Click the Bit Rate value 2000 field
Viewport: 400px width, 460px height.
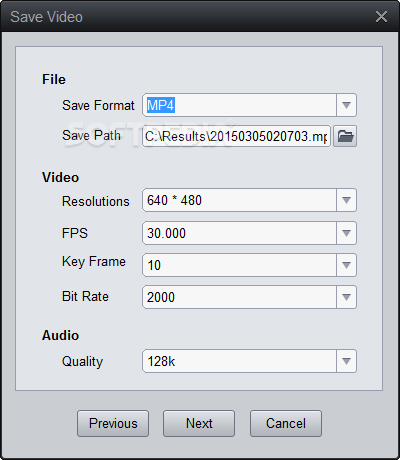pyautogui.click(x=239, y=297)
